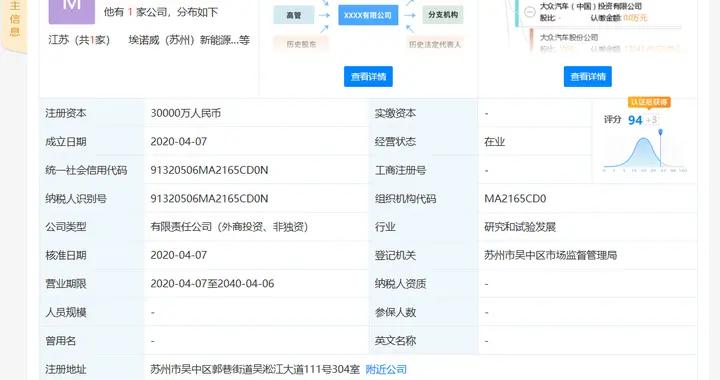Select 苏州市吴中区市场监督管理局 registration authority
The width and height of the screenshot is (720, 380).
coord(551,255)
